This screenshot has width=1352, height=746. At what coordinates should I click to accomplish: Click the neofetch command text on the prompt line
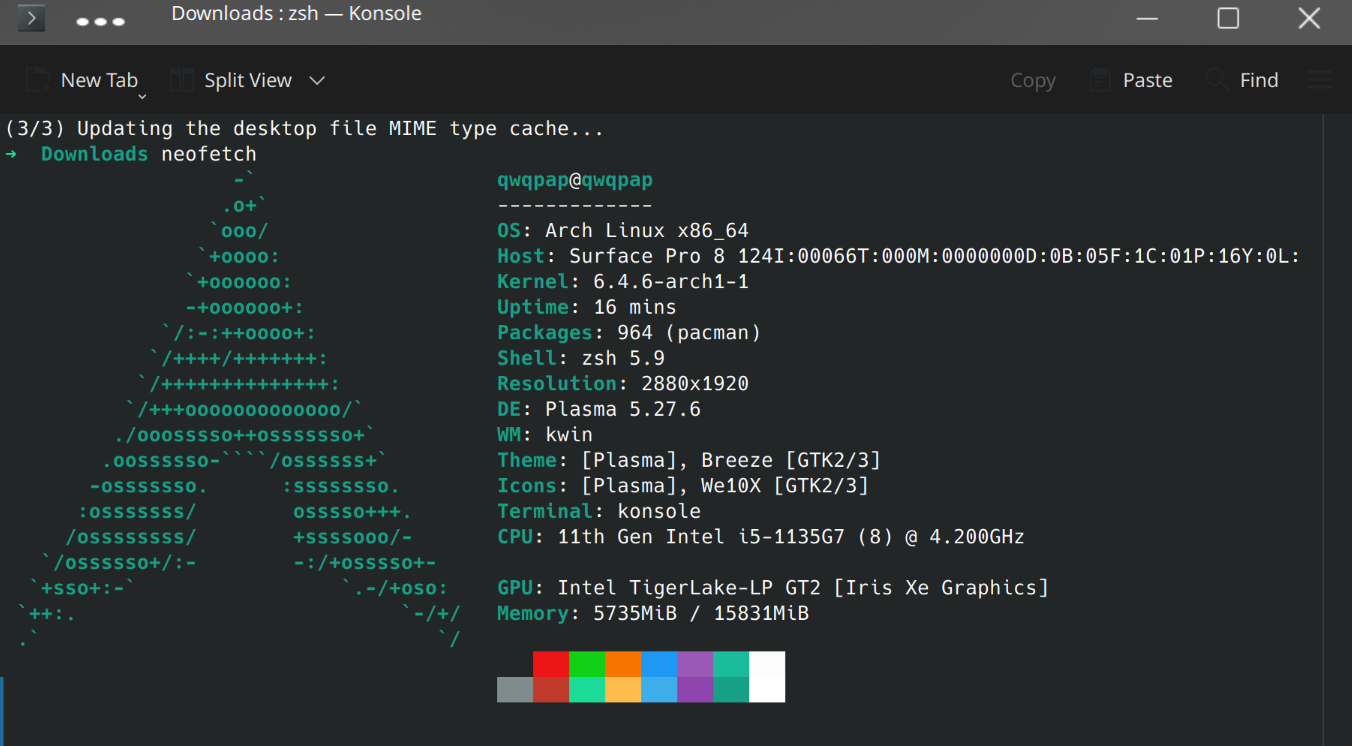[x=209, y=154]
